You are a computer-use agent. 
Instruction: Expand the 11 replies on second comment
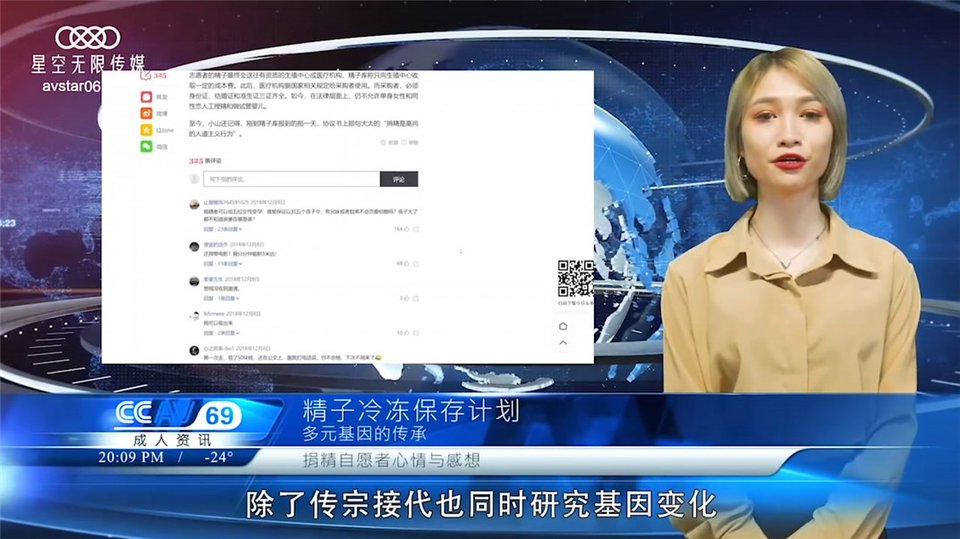click(x=227, y=264)
